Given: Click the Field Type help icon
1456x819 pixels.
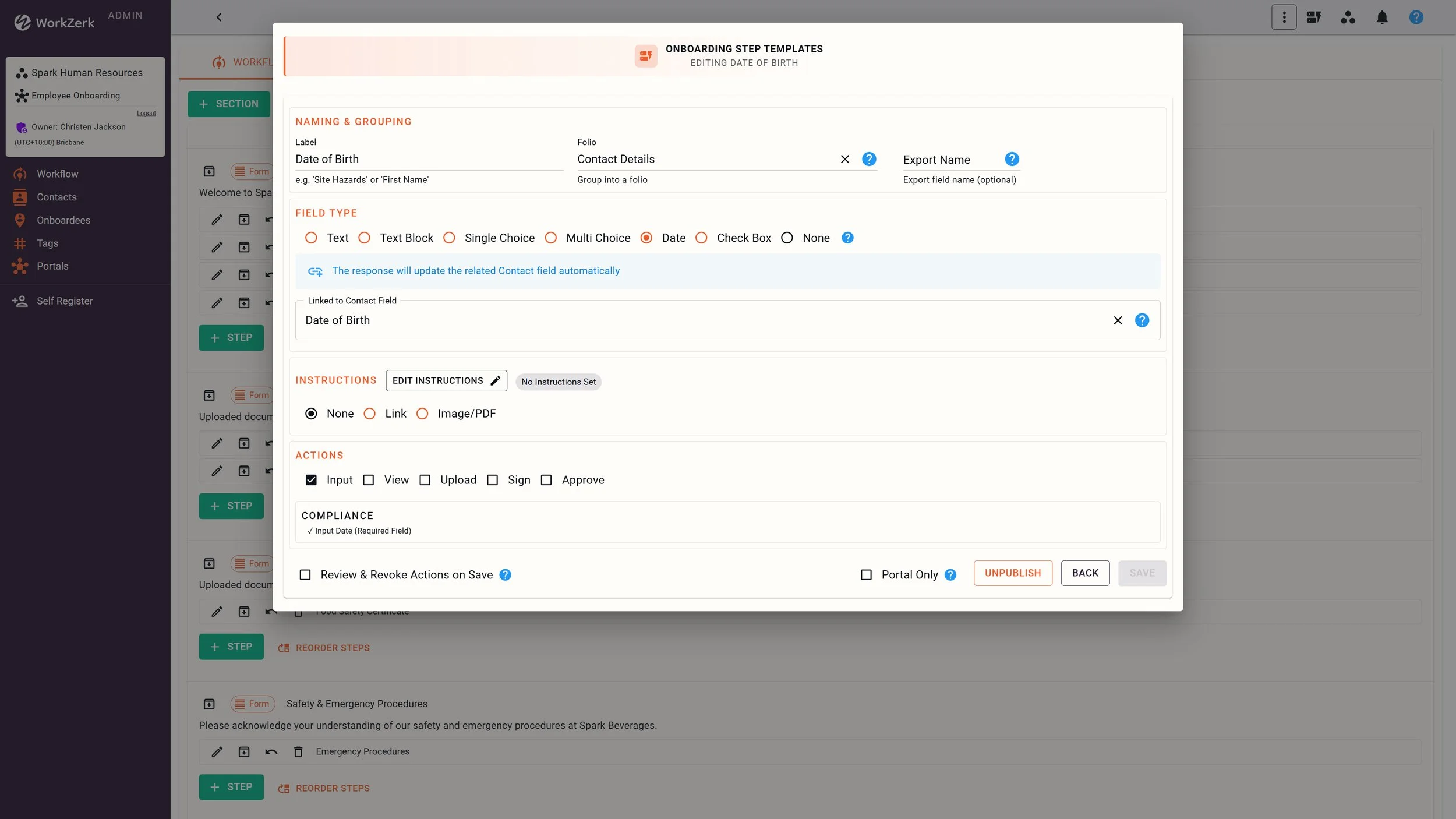Looking at the screenshot, I should point(847,238).
